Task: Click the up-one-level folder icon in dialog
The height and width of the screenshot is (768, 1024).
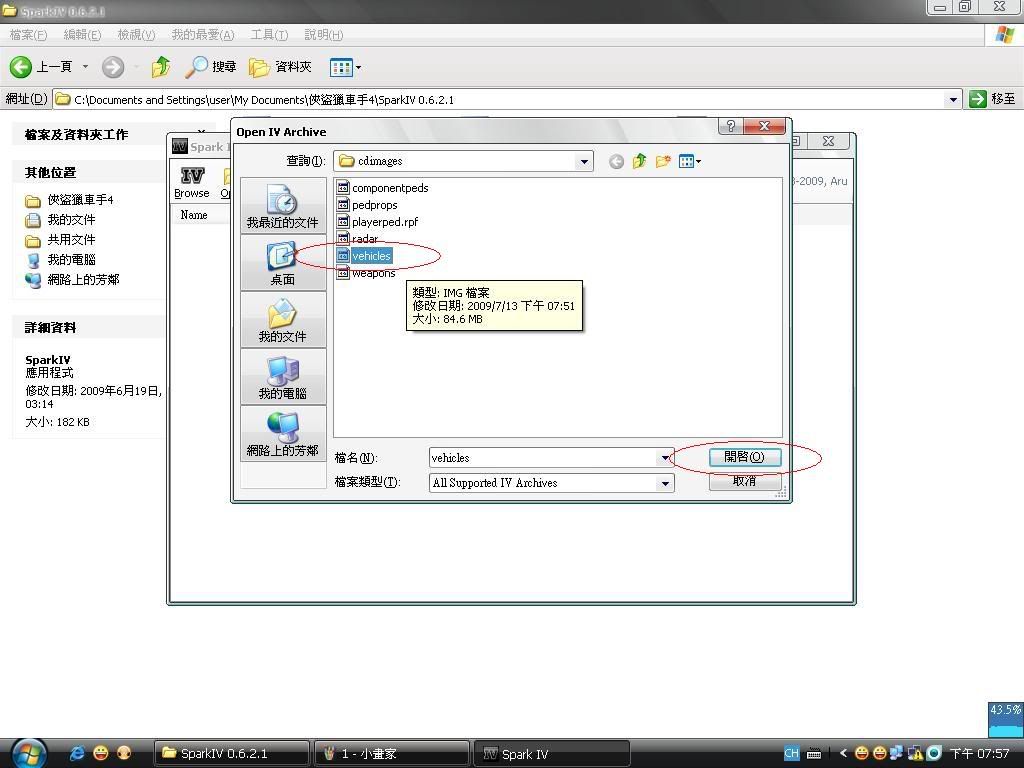Action: click(639, 161)
